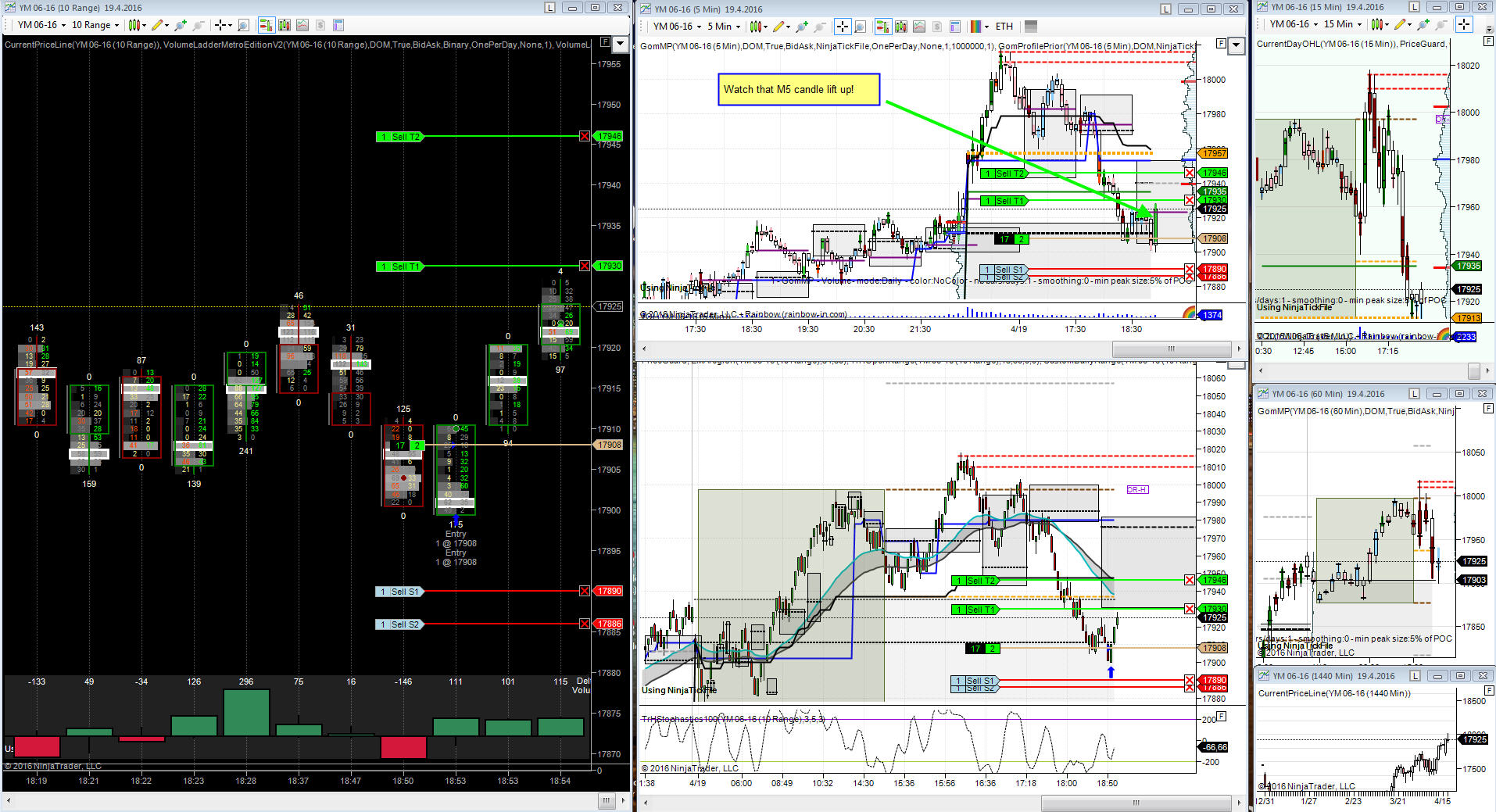The height and width of the screenshot is (812, 1496).
Task: Cancel the Sell S1 order in 10 Range chart
Action: [x=585, y=592]
